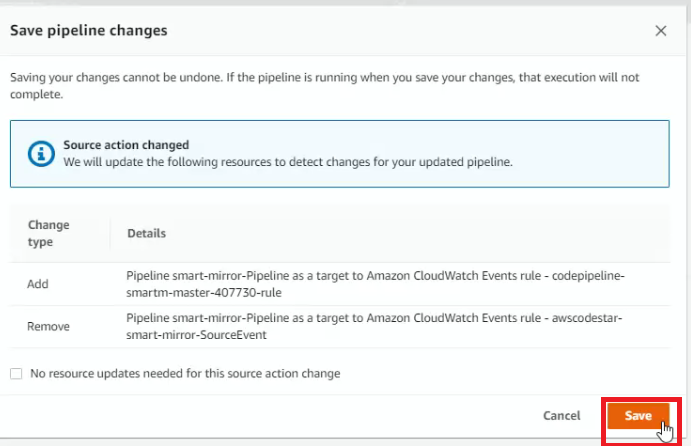The image size is (691, 446).
Task: Close the Save pipeline changes dialog
Action: coord(661,31)
